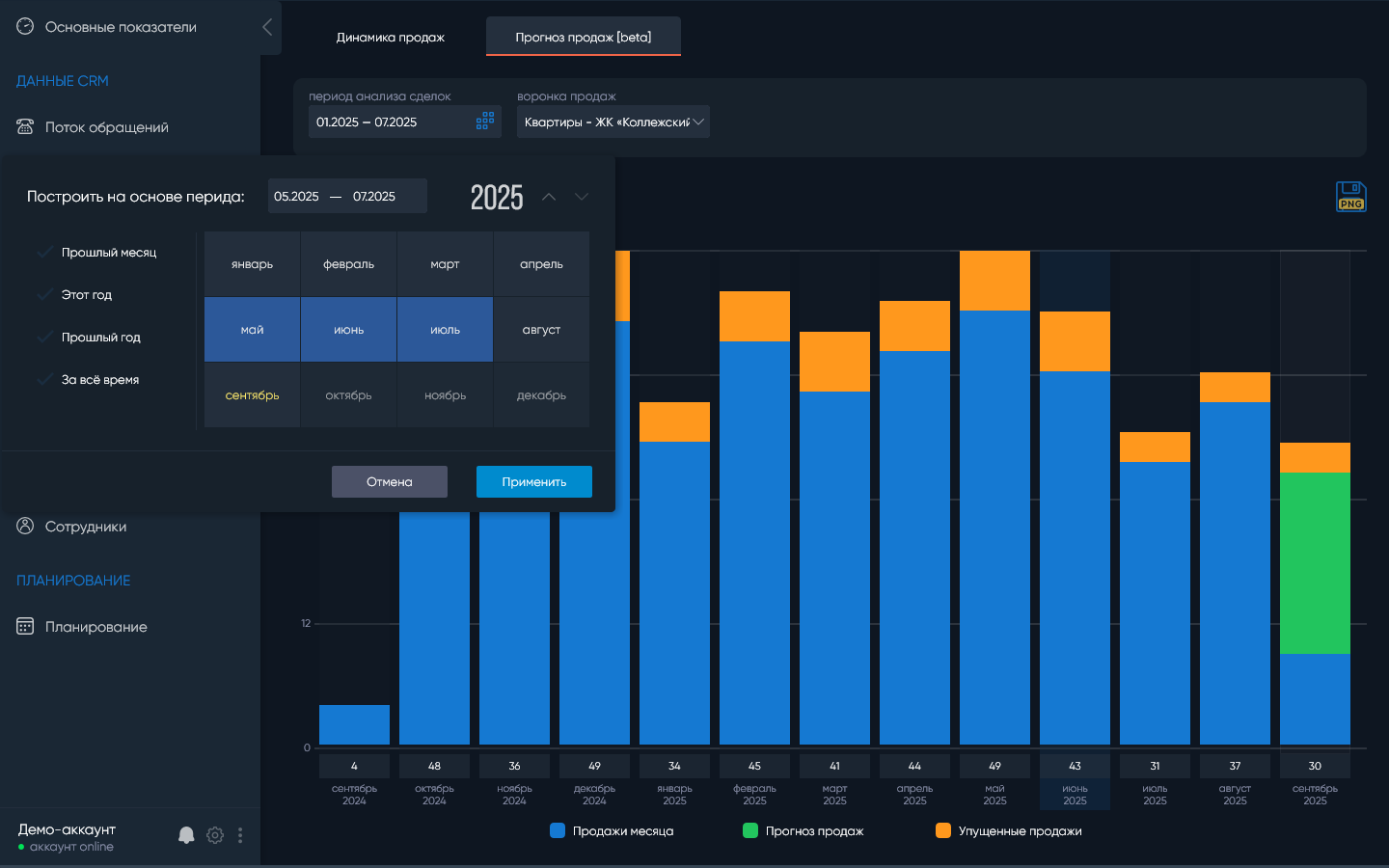Toggle the green Прогноз продаж legend swatch
The height and width of the screenshot is (868, 1389).
coord(750,830)
